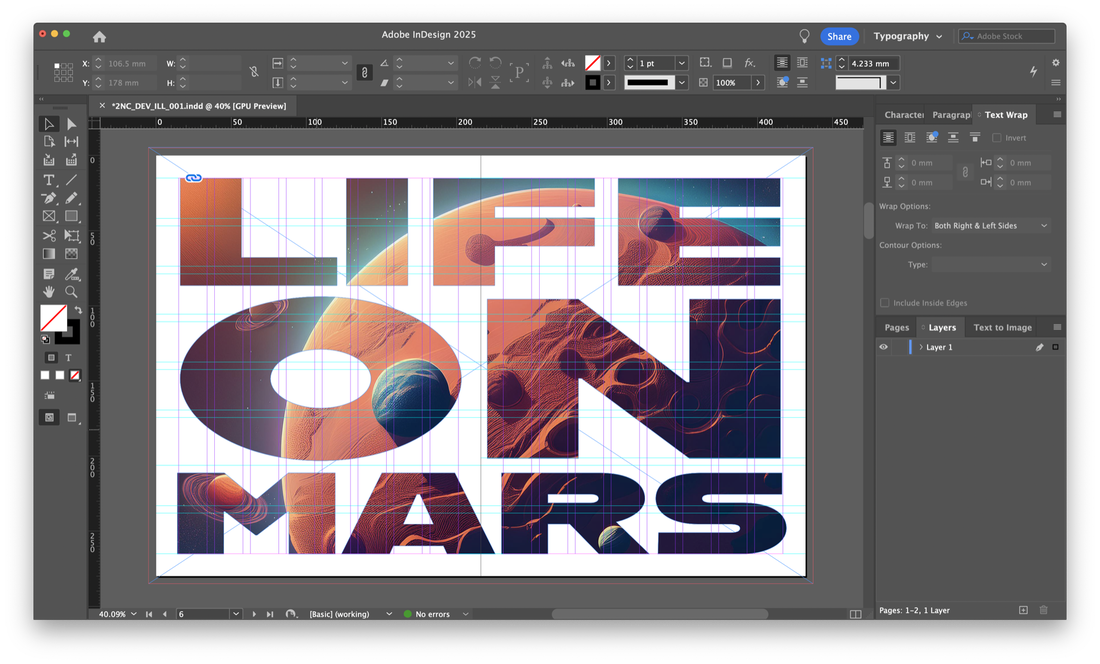Click the reference point locator grid
Viewport: 1100px width, 664px height.
pyautogui.click(x=63, y=72)
